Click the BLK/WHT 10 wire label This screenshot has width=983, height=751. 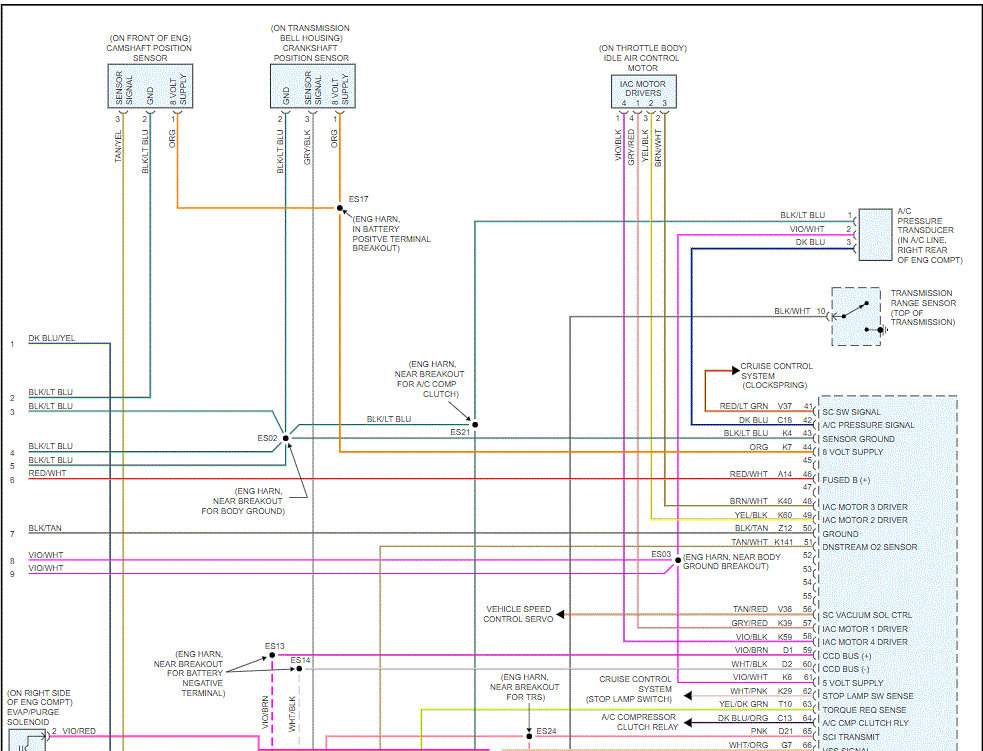click(x=800, y=312)
